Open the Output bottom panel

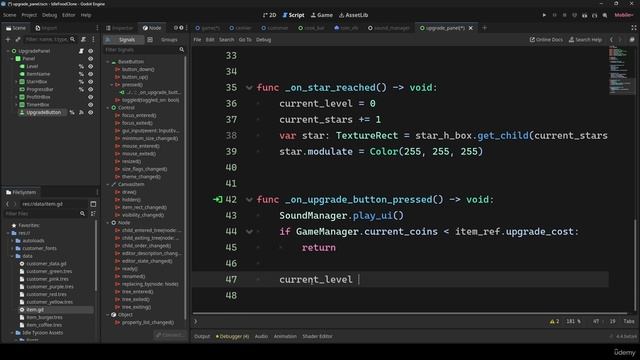[x=202, y=336]
